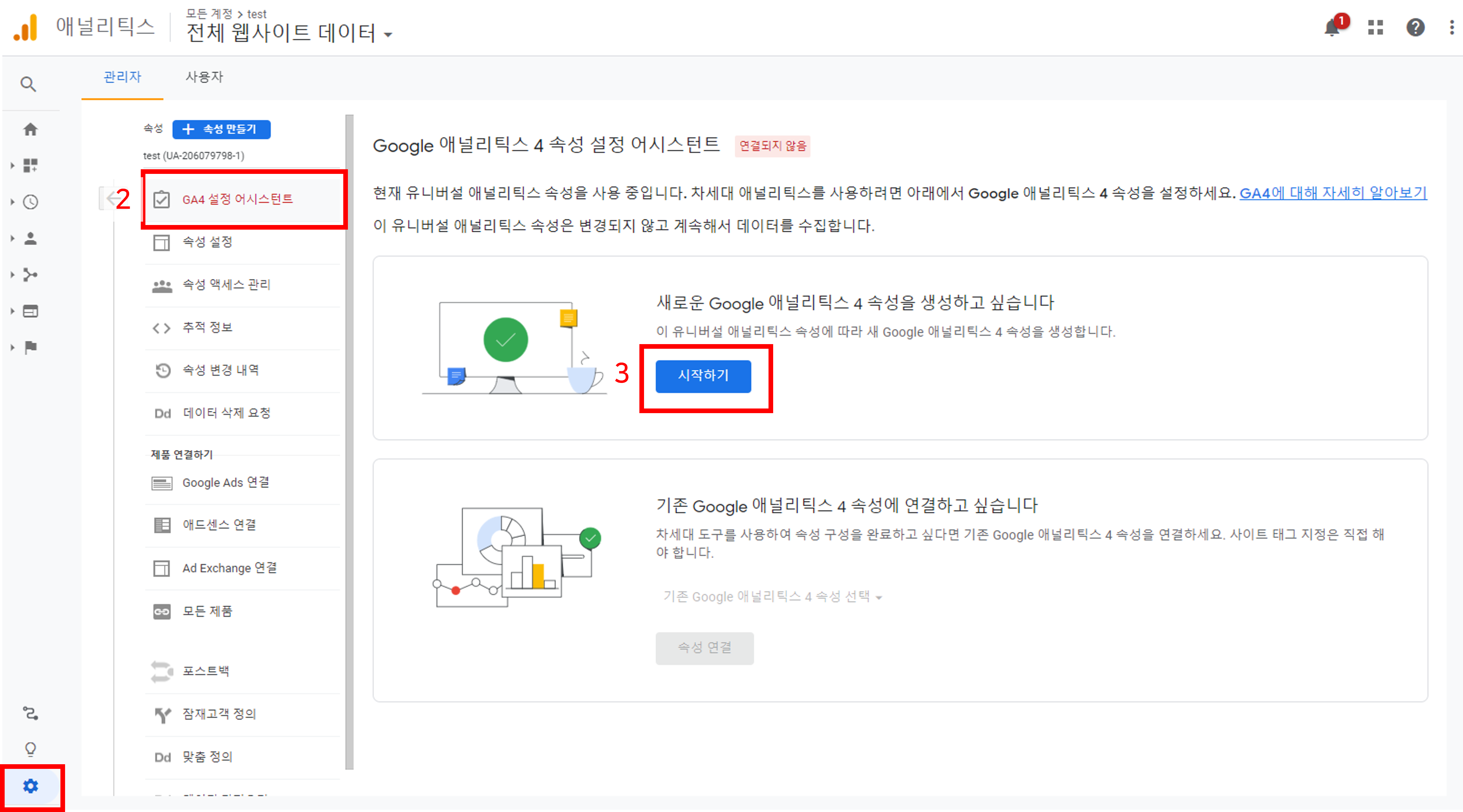This screenshot has width=1463, height=812.
Task: Open the Discover lightbulb icon in sidebar
Action: coord(31,749)
